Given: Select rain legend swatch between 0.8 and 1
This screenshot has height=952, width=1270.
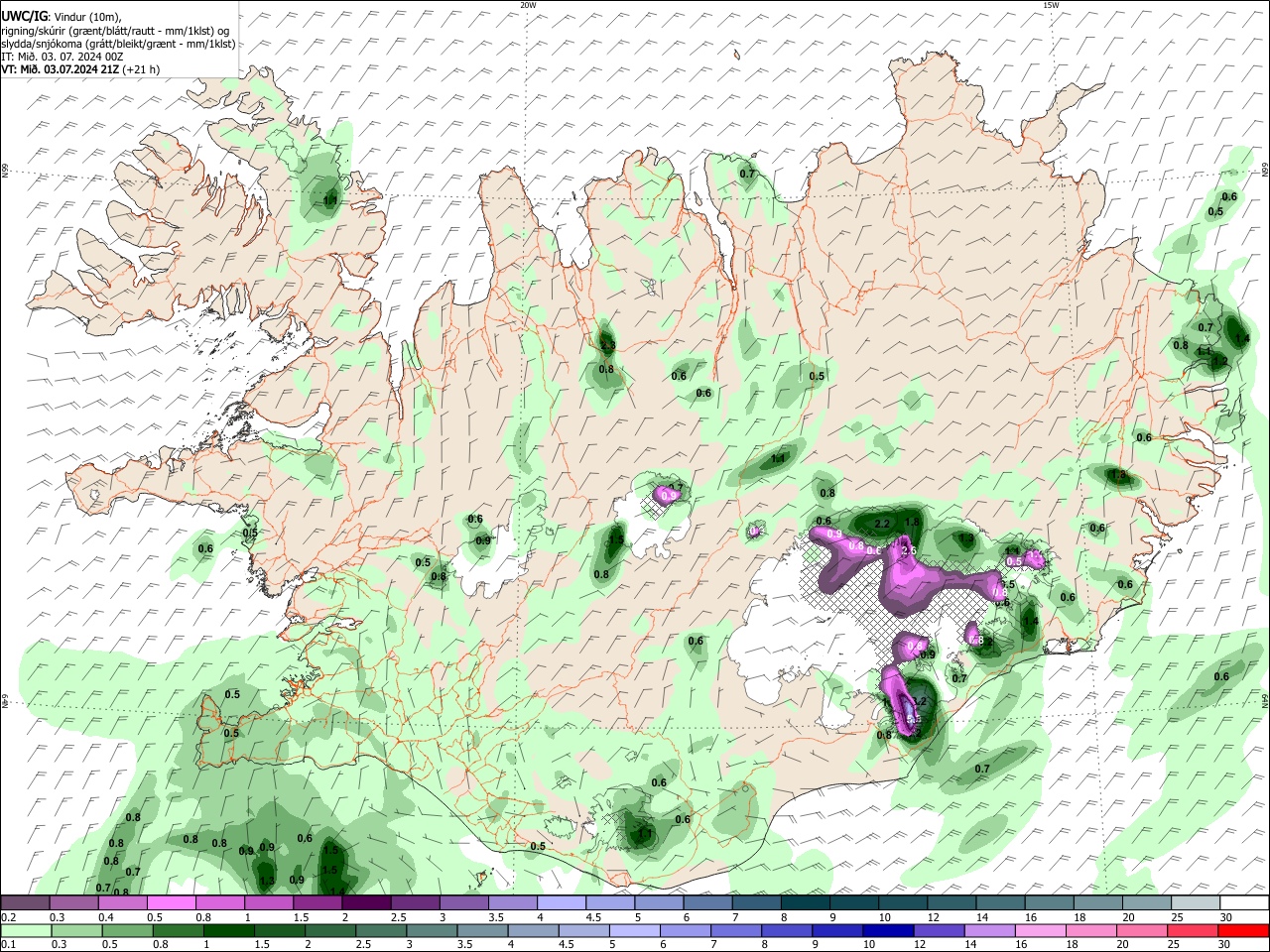Looking at the screenshot, I should click(177, 930).
